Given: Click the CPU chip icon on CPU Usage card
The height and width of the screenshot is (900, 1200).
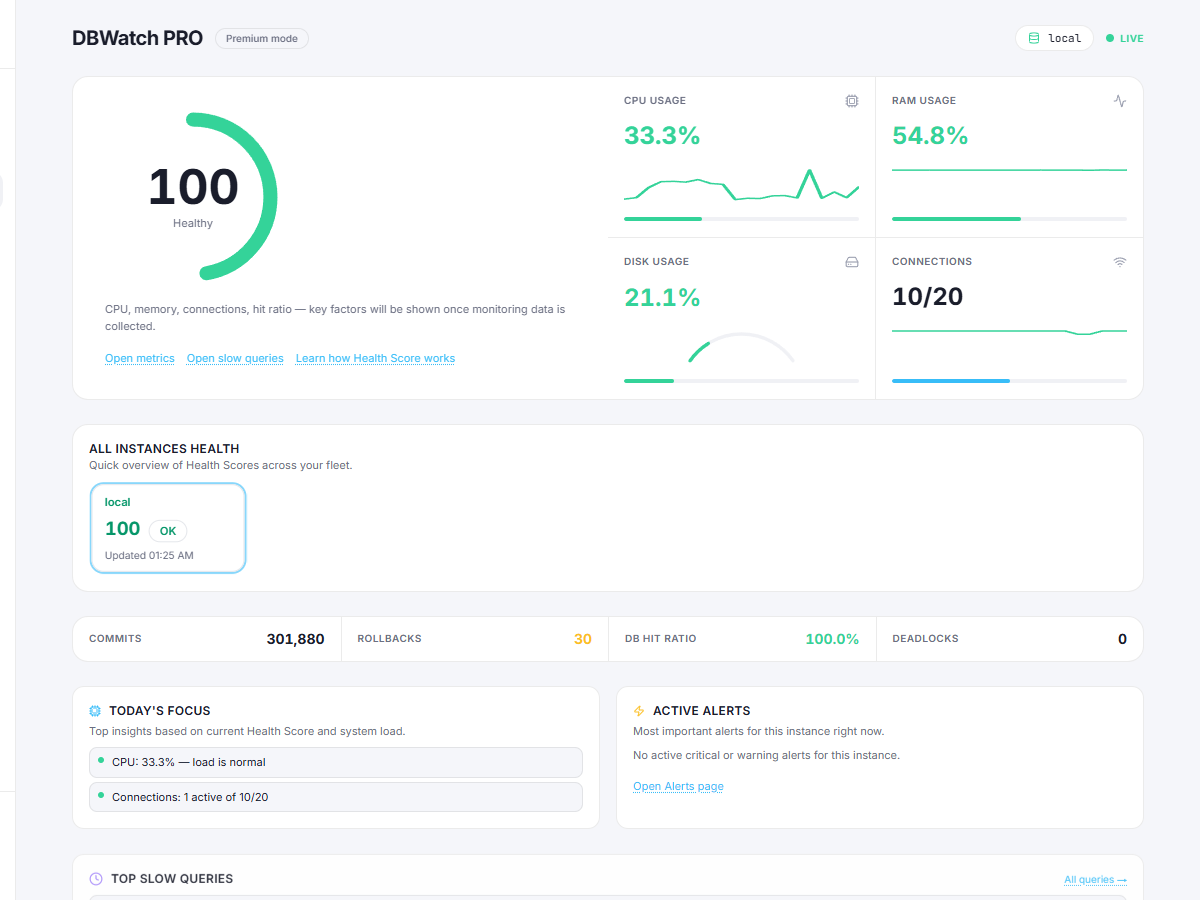Looking at the screenshot, I should (x=851, y=101).
